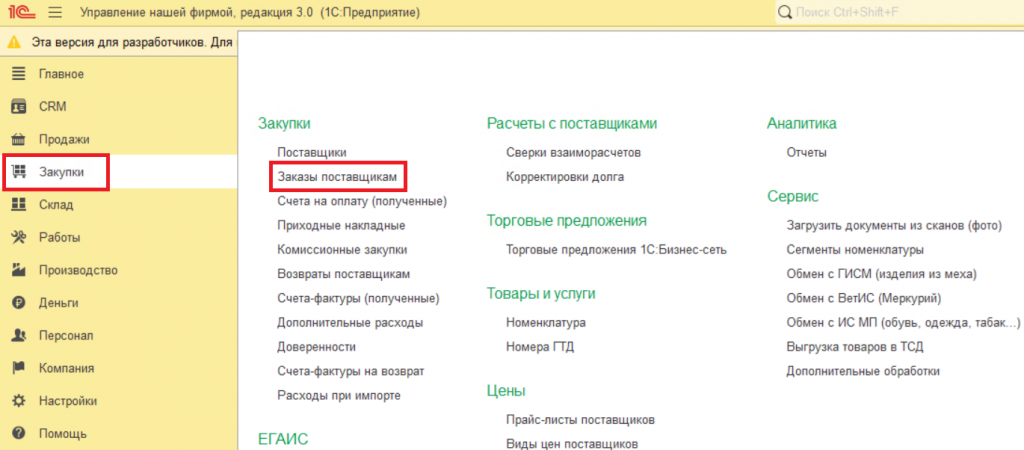The height and width of the screenshot is (450, 1024).
Task: Open Обмен с ВетИС (Меркурий)
Action: point(864,298)
